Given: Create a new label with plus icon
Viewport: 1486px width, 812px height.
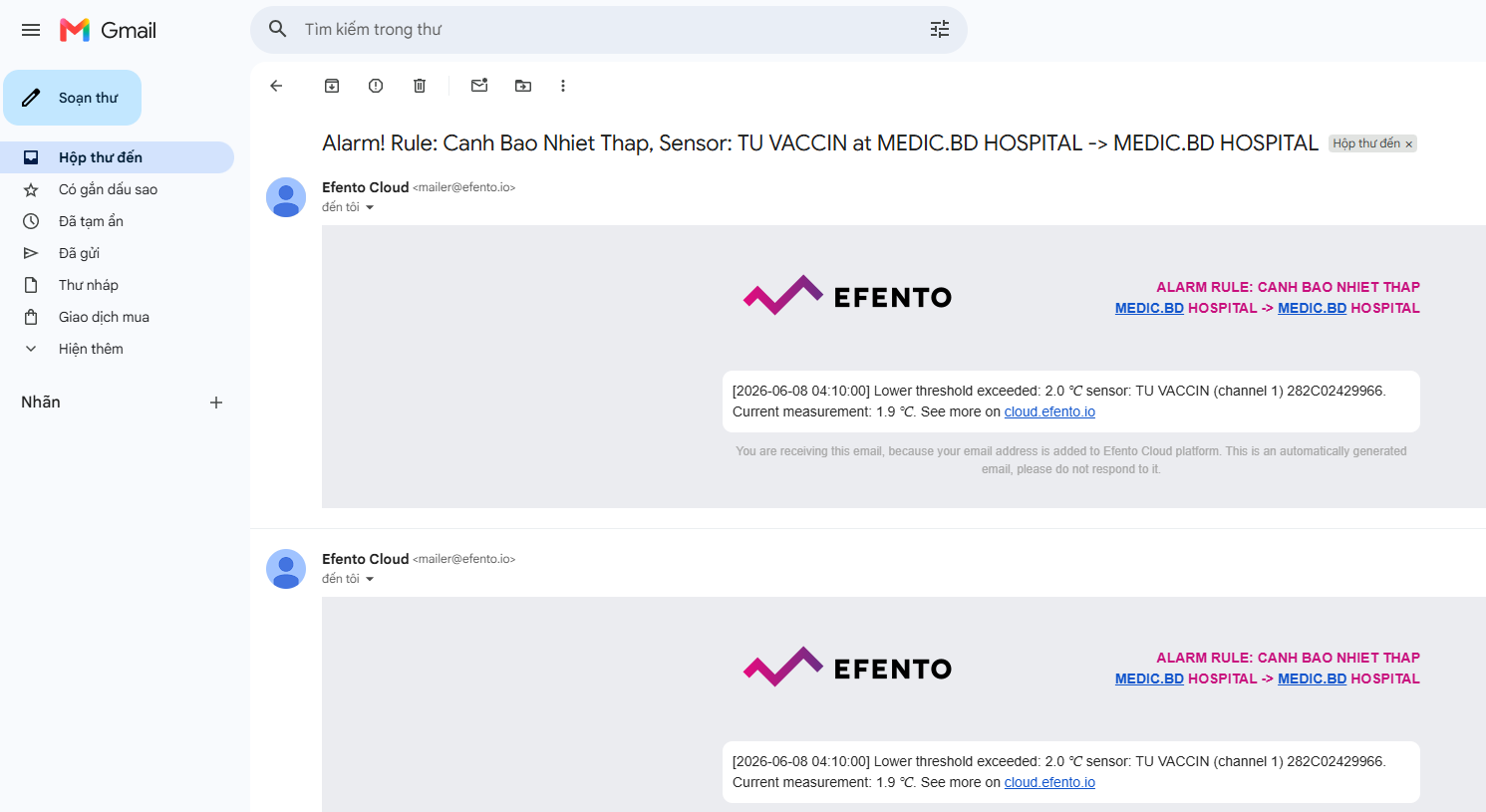Looking at the screenshot, I should pos(216,403).
